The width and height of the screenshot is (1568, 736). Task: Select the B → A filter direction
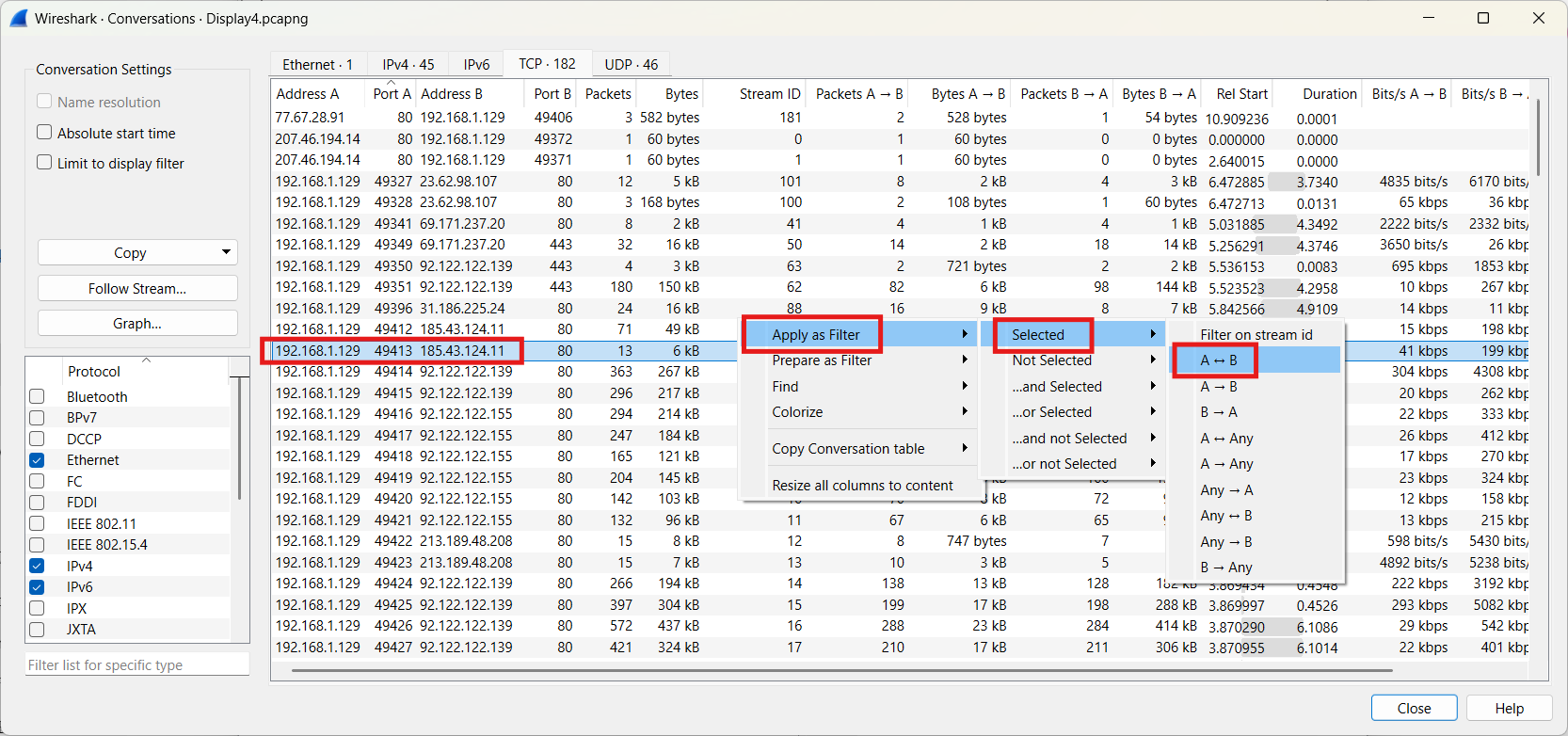tap(1256, 411)
